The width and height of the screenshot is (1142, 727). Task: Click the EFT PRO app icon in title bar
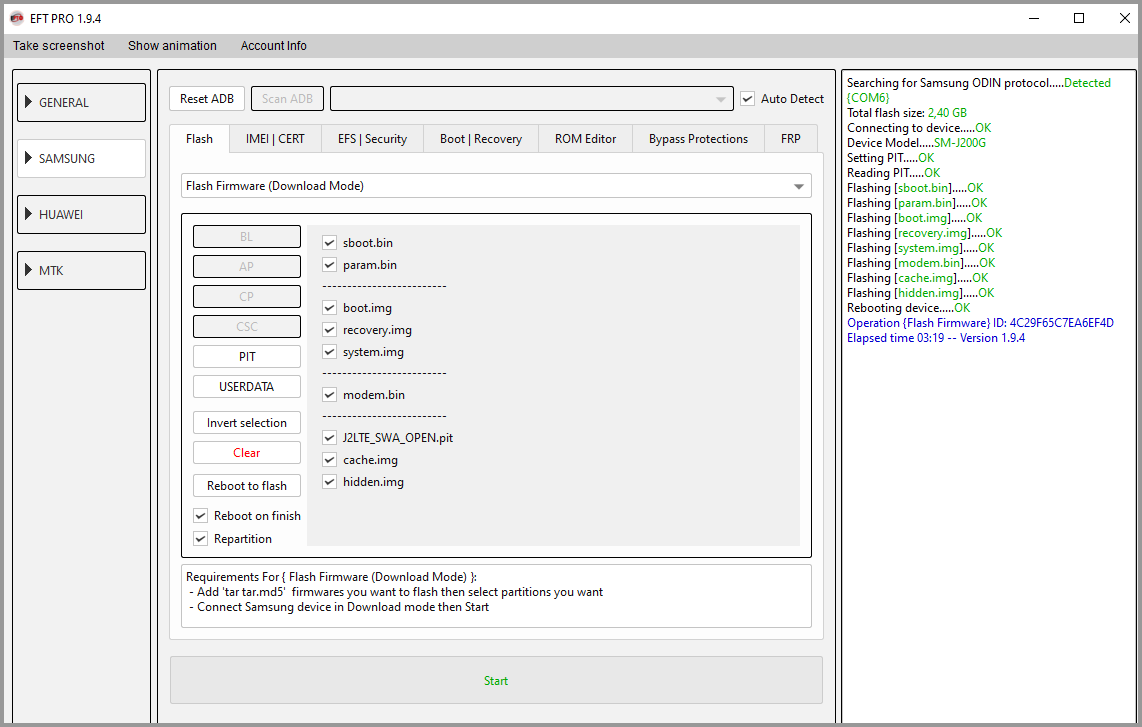pos(16,18)
